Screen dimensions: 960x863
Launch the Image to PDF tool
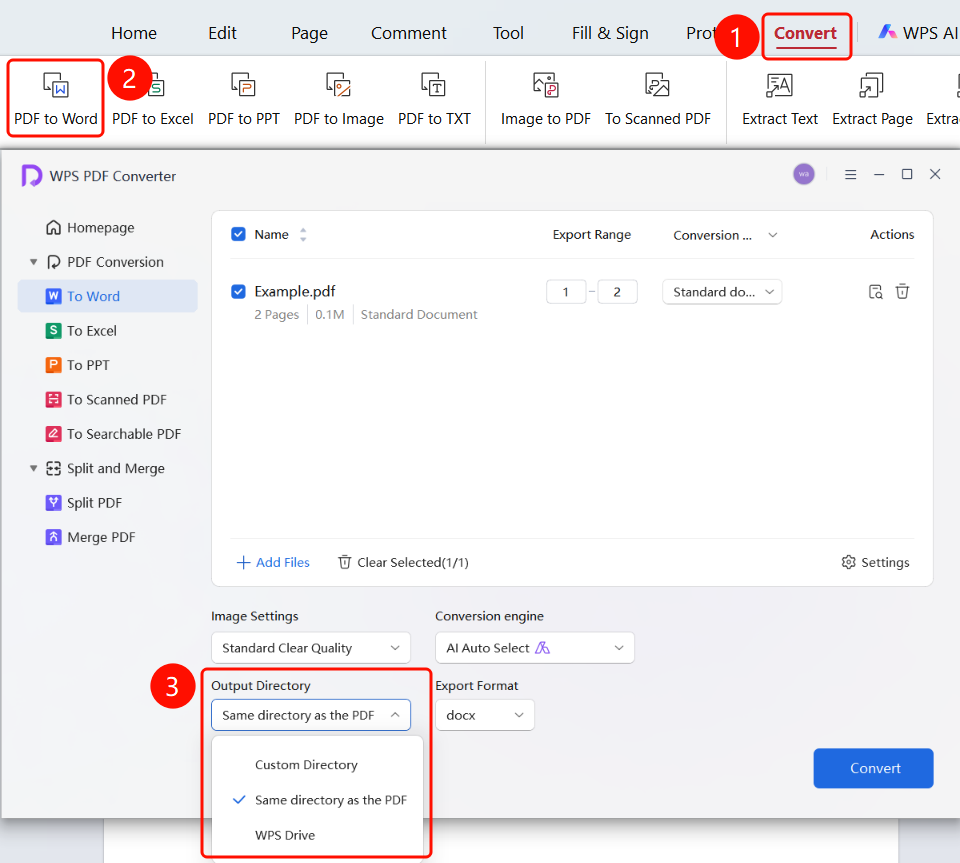[x=546, y=98]
